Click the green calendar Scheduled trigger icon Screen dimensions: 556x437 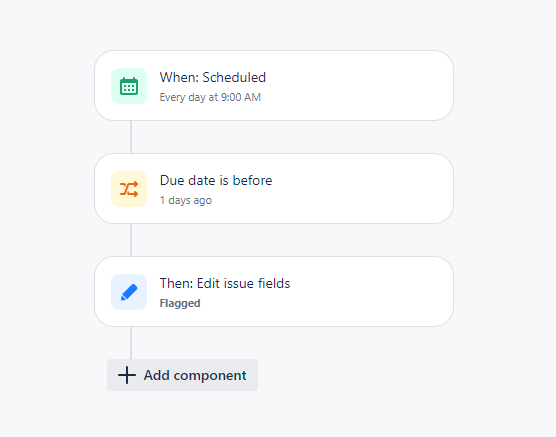pos(129,86)
